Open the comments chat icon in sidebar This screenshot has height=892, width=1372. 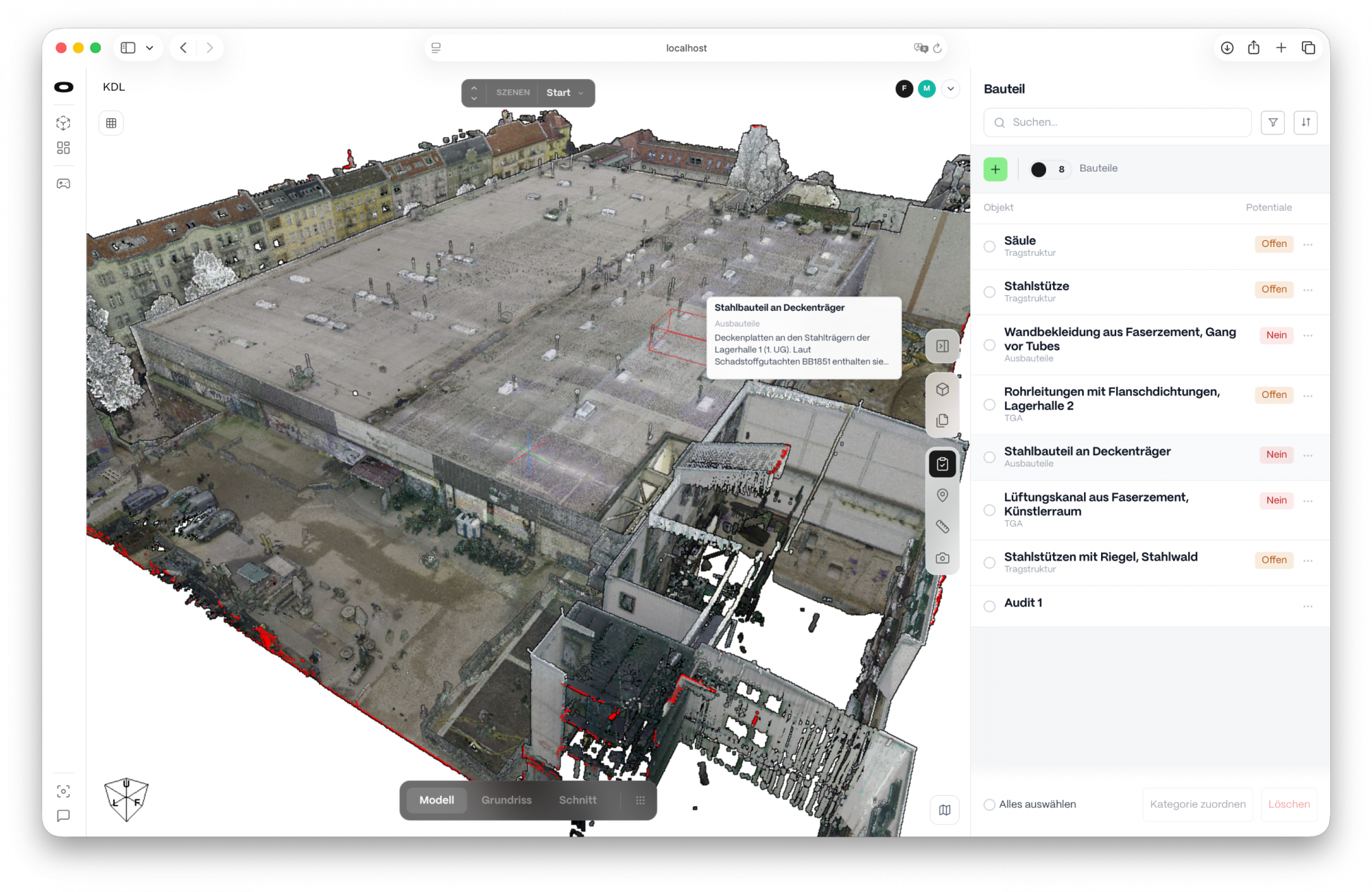point(63,816)
